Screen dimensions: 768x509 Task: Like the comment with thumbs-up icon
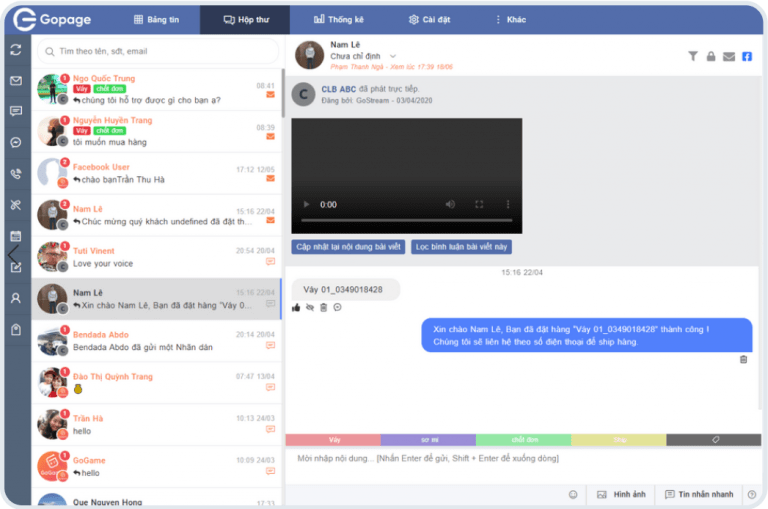coord(296,308)
